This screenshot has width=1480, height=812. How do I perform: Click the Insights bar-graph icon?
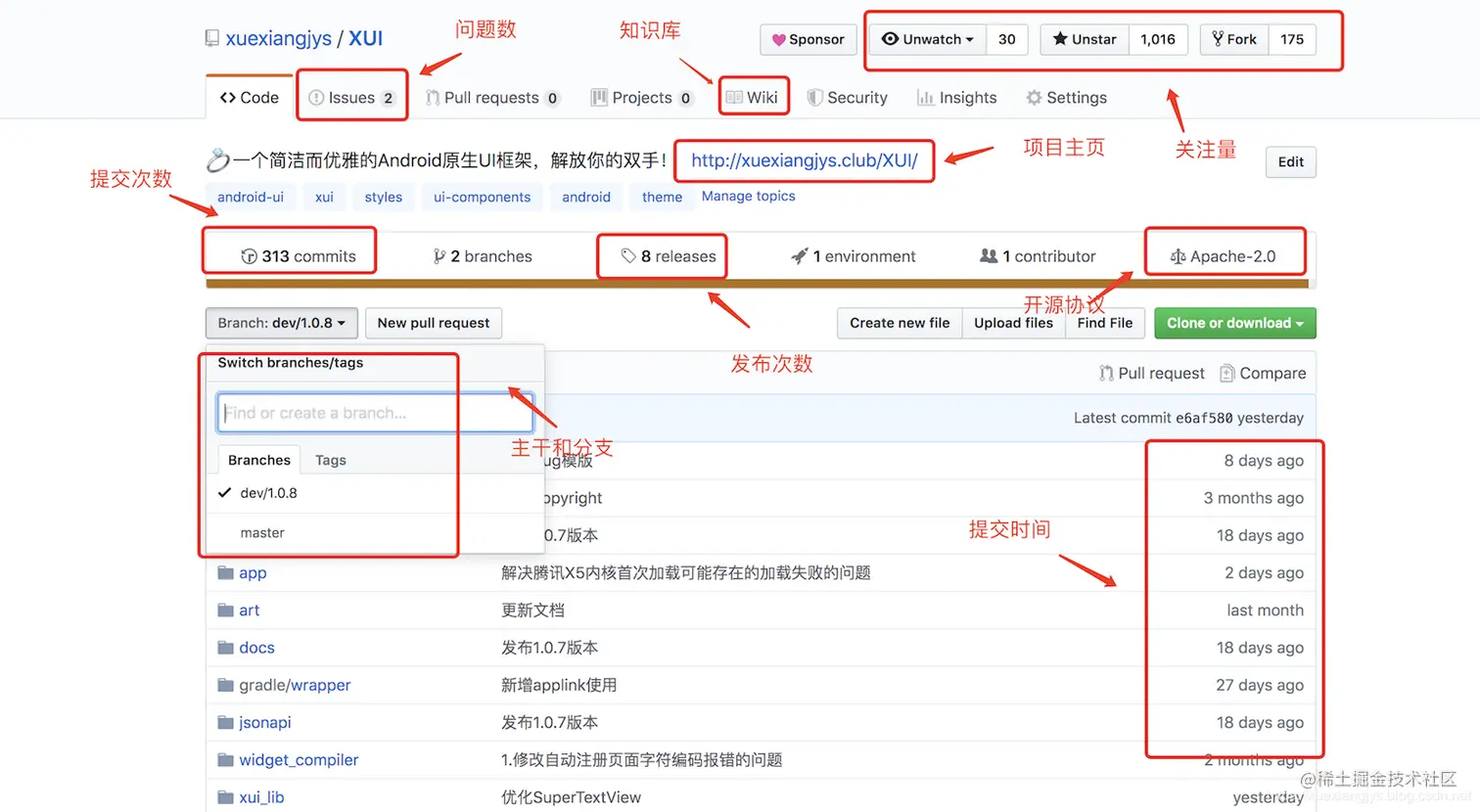tap(925, 98)
